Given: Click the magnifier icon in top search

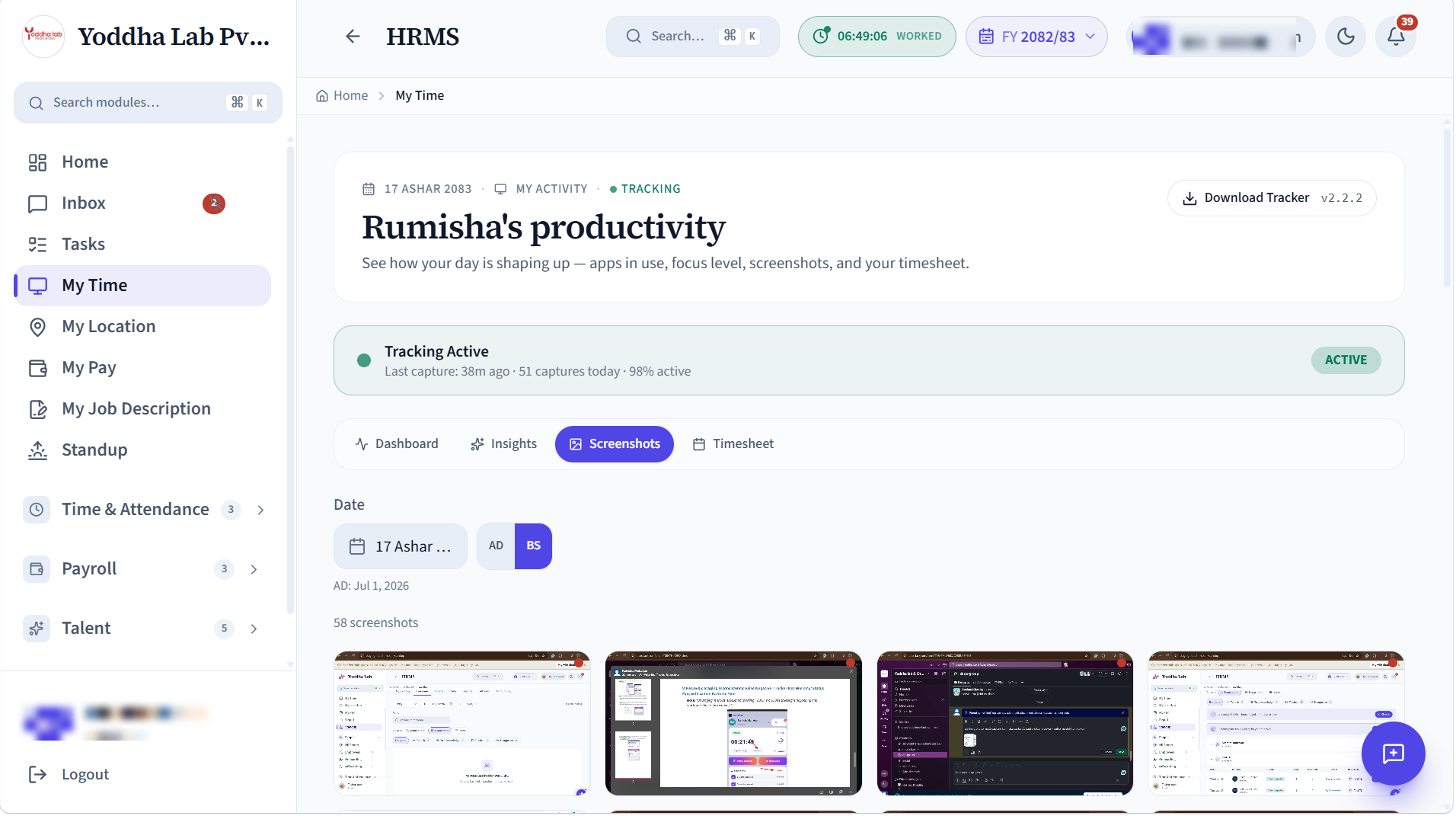Looking at the screenshot, I should pos(634,36).
